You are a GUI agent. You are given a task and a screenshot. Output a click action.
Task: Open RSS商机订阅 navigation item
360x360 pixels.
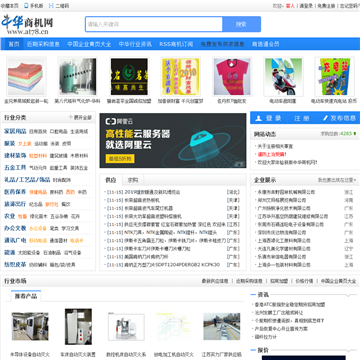[x=176, y=44]
